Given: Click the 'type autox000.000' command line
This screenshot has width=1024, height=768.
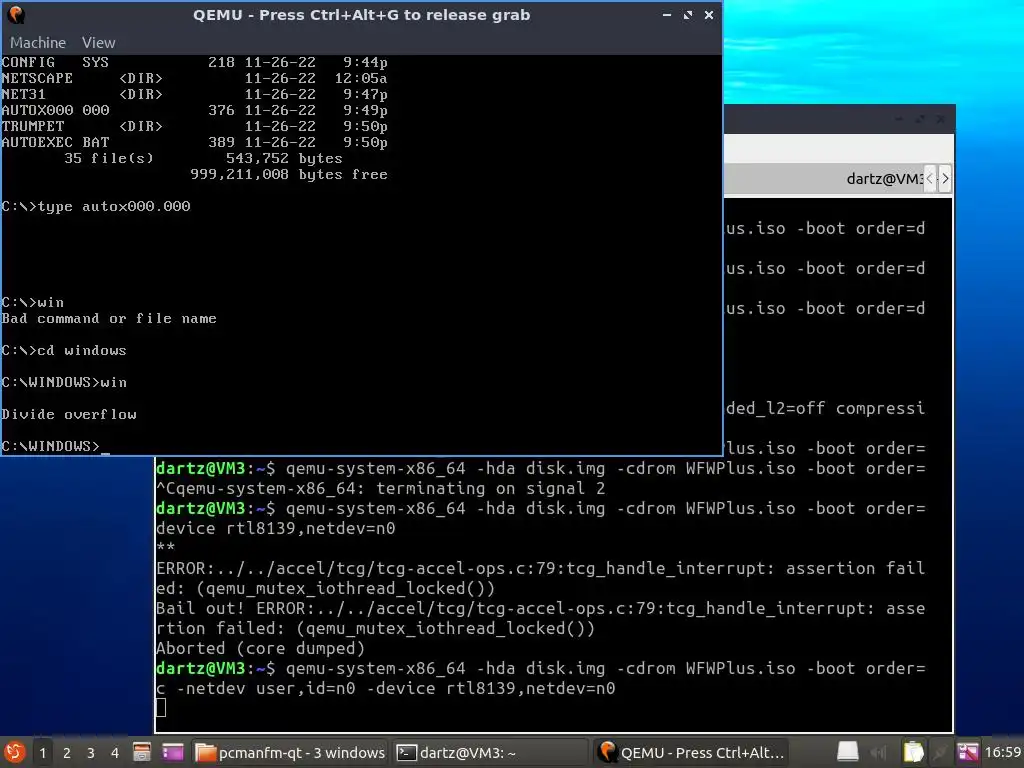Looking at the screenshot, I should pyautogui.click(x=96, y=206).
